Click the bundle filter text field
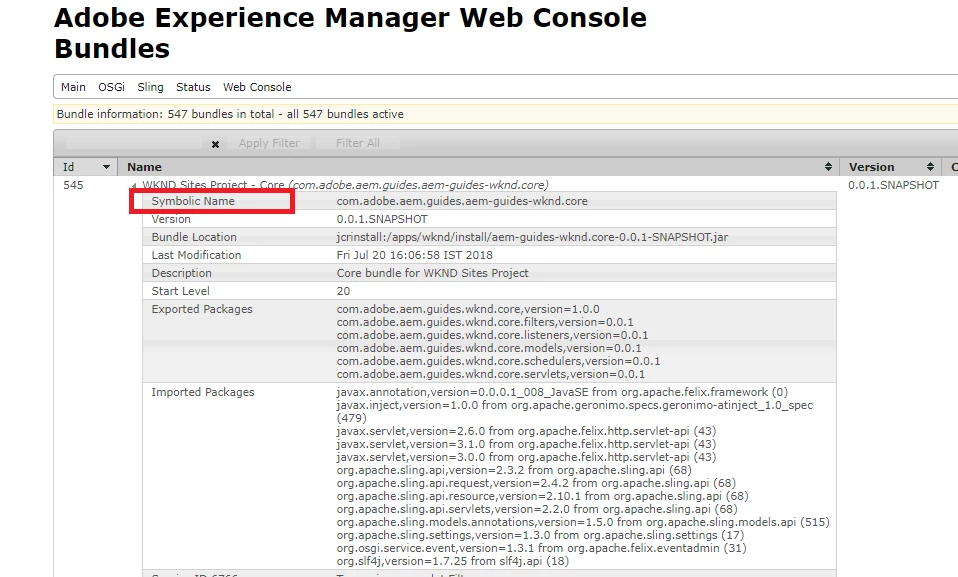The image size is (958, 577). 133,143
